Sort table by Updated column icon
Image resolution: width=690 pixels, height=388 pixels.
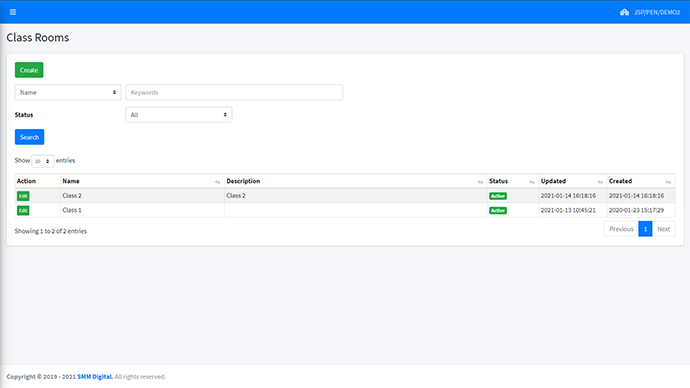[600, 182]
